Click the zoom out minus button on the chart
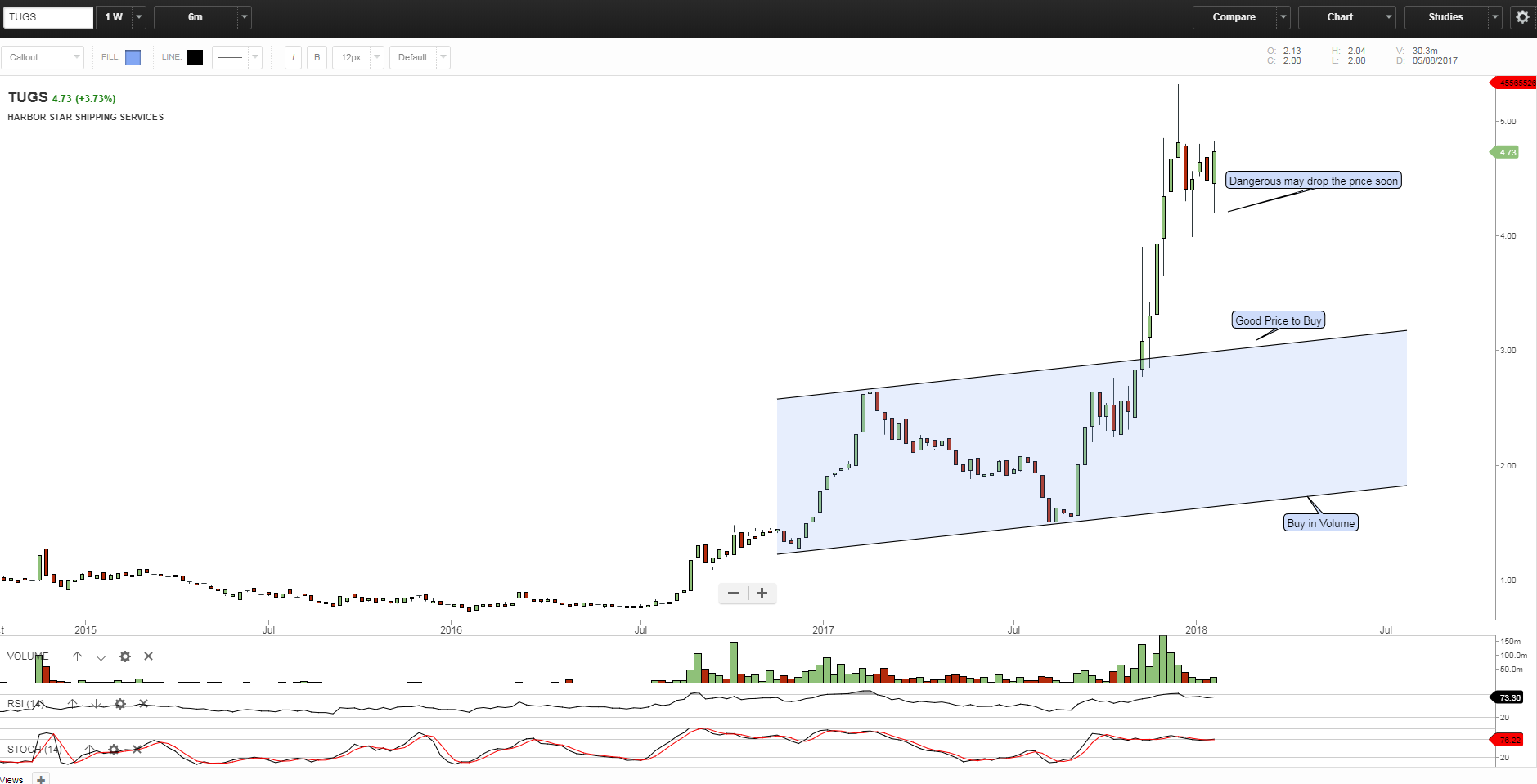 (x=732, y=593)
